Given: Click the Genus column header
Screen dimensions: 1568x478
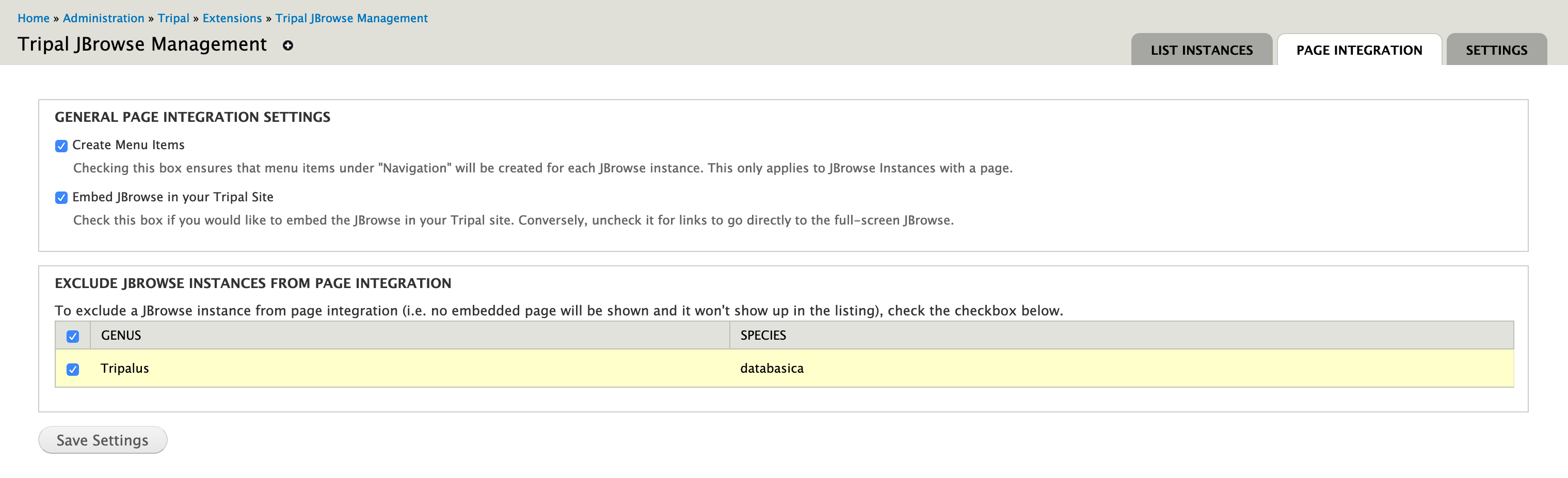Looking at the screenshot, I should [121, 336].
